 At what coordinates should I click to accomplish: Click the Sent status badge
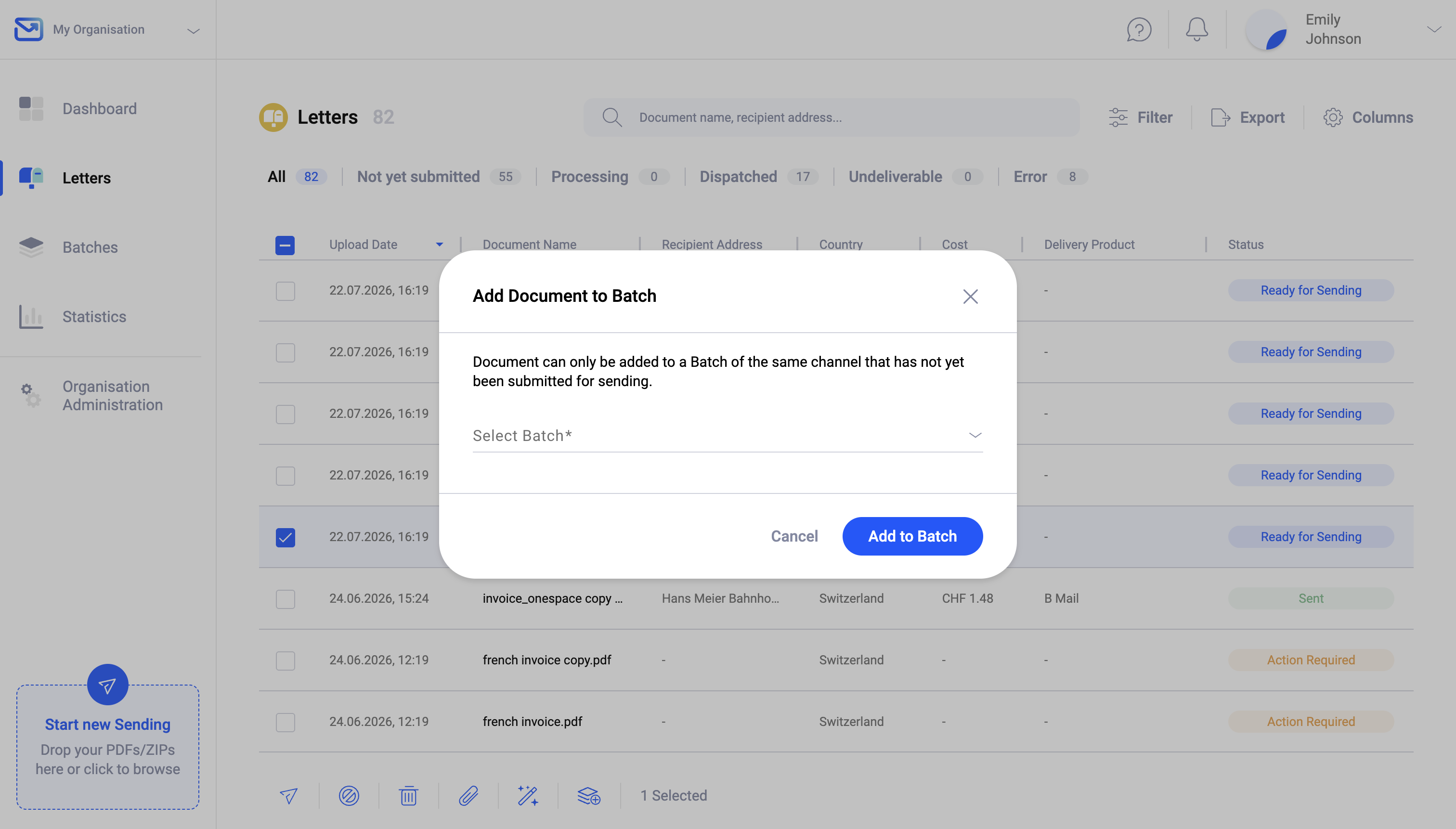[x=1311, y=598]
